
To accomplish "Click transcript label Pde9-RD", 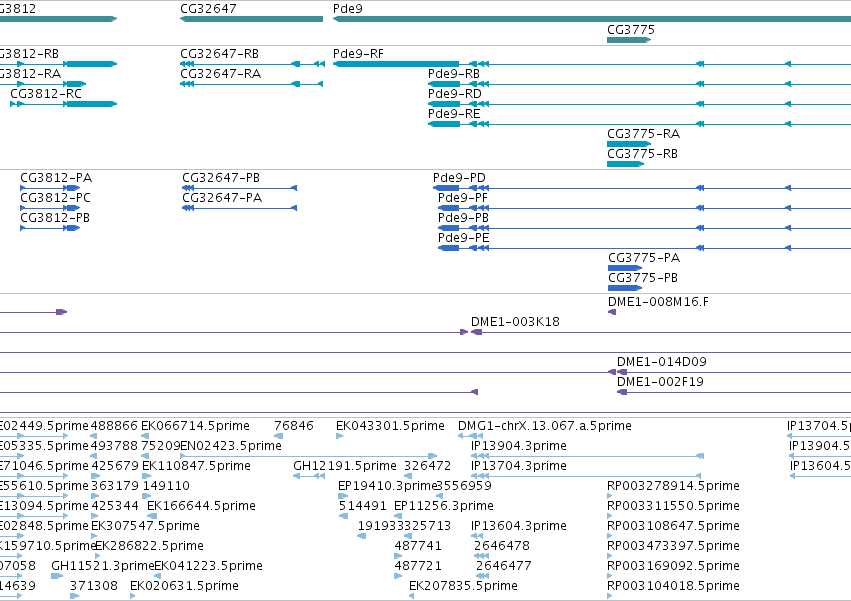I will tap(454, 94).
